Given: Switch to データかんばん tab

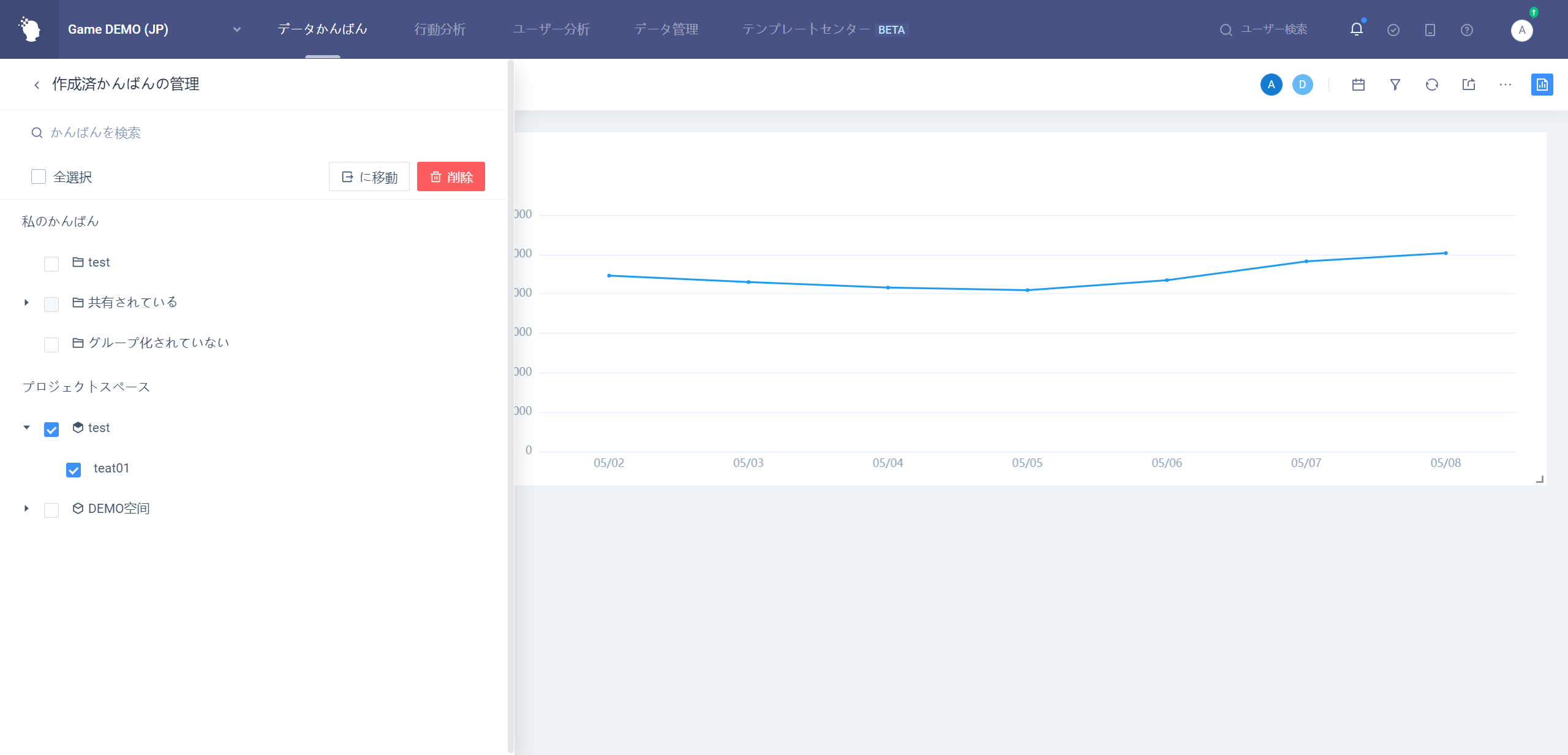Looking at the screenshot, I should (x=322, y=29).
